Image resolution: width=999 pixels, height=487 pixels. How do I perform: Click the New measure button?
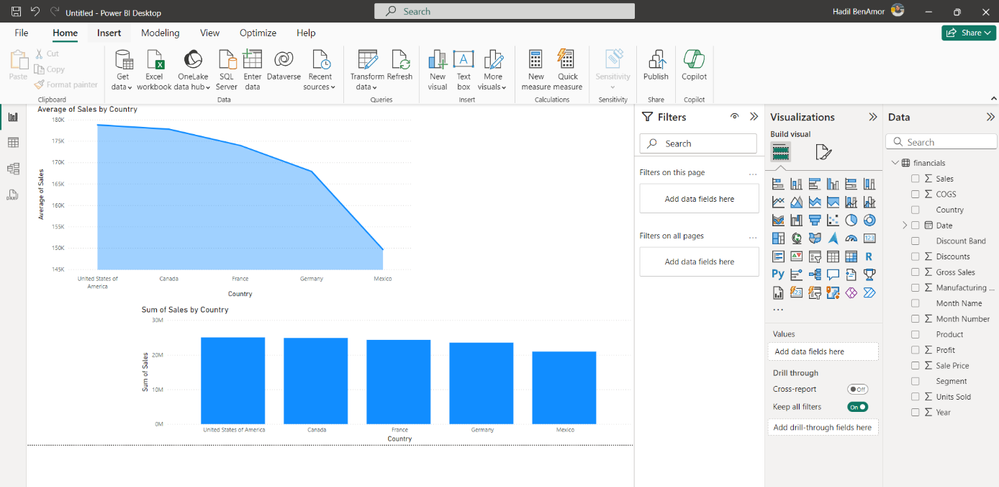(x=536, y=70)
